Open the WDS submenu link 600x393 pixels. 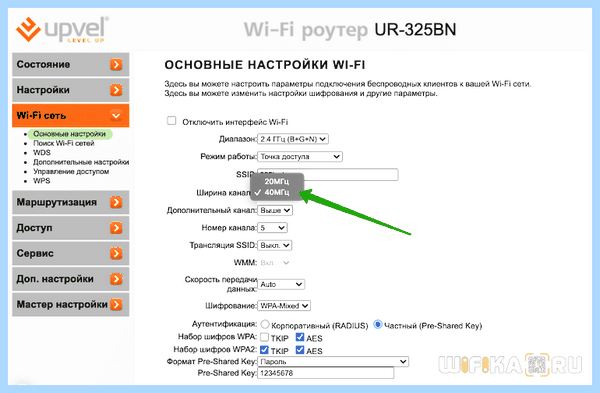(x=42, y=152)
